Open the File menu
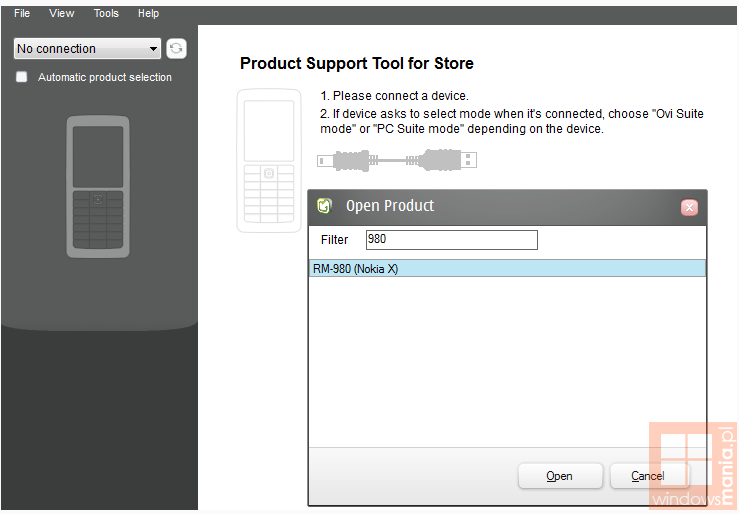 22,13
